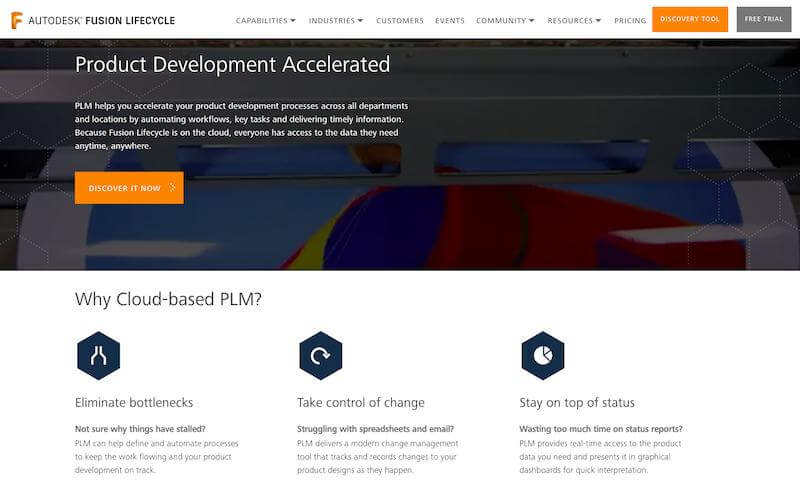
Task: Click the Stay on top of status pie chart icon
Action: tap(543, 356)
